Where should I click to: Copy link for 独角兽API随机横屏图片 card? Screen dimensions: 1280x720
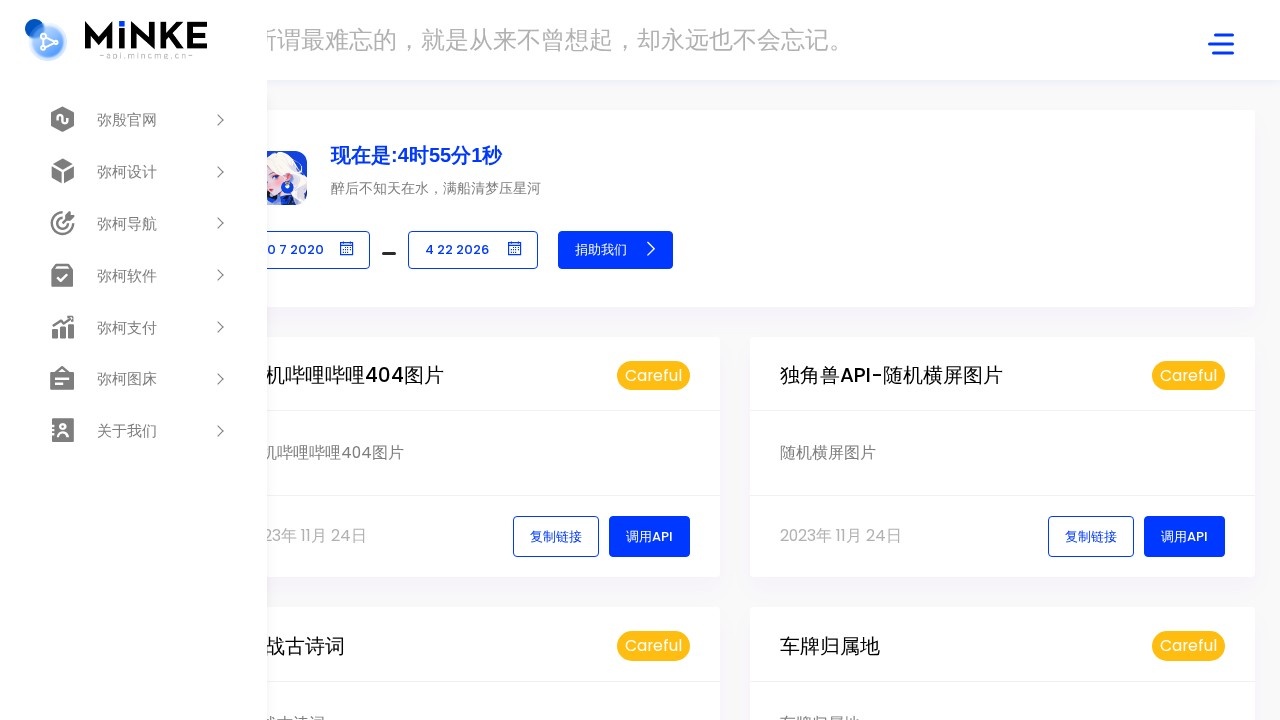coord(1090,537)
